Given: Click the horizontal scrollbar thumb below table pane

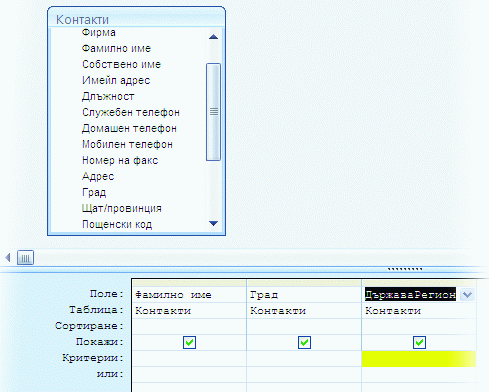Looking at the screenshot, I should pos(25,258).
